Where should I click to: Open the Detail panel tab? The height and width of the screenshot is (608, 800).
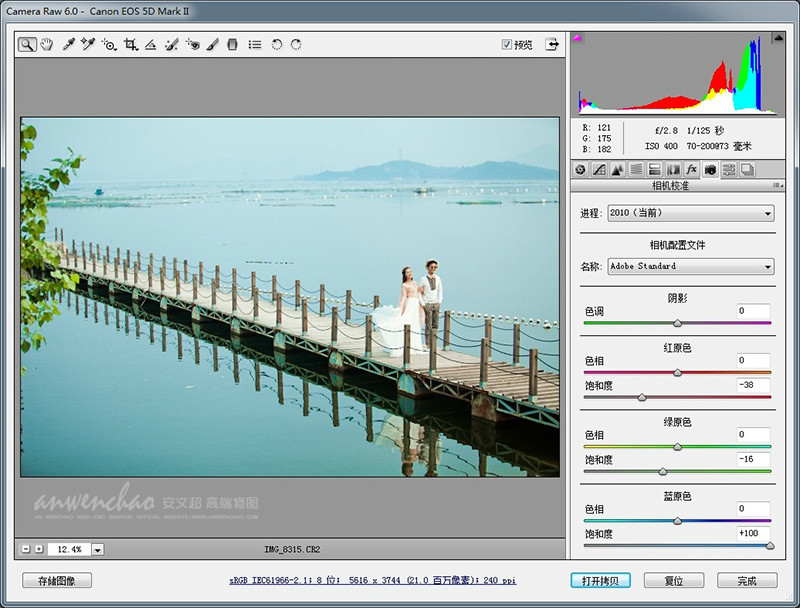(x=617, y=169)
